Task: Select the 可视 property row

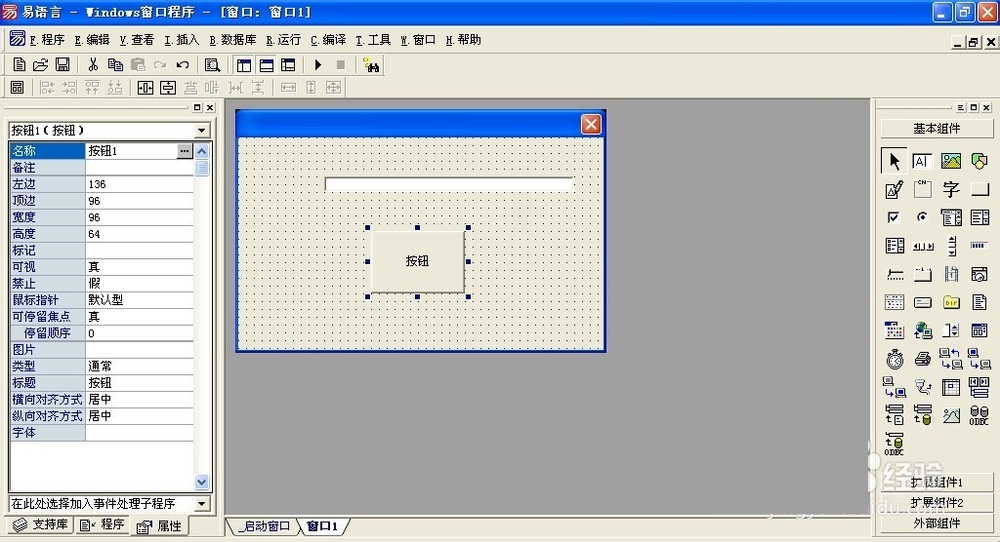Action: pos(101,267)
